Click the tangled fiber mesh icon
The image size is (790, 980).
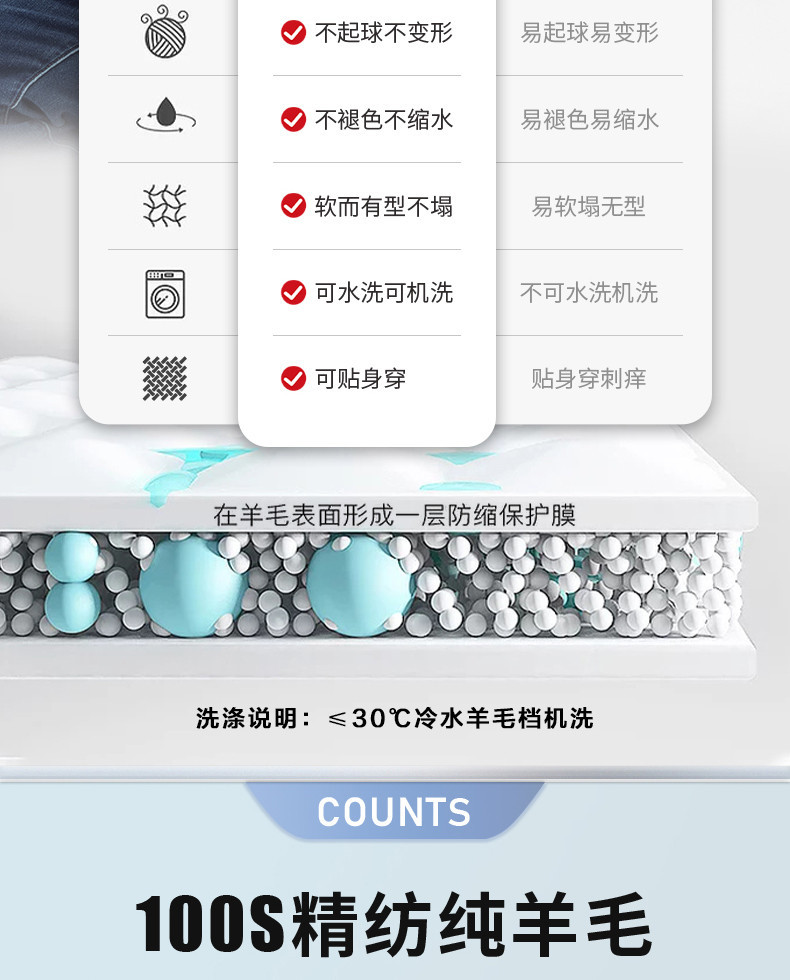(x=165, y=206)
